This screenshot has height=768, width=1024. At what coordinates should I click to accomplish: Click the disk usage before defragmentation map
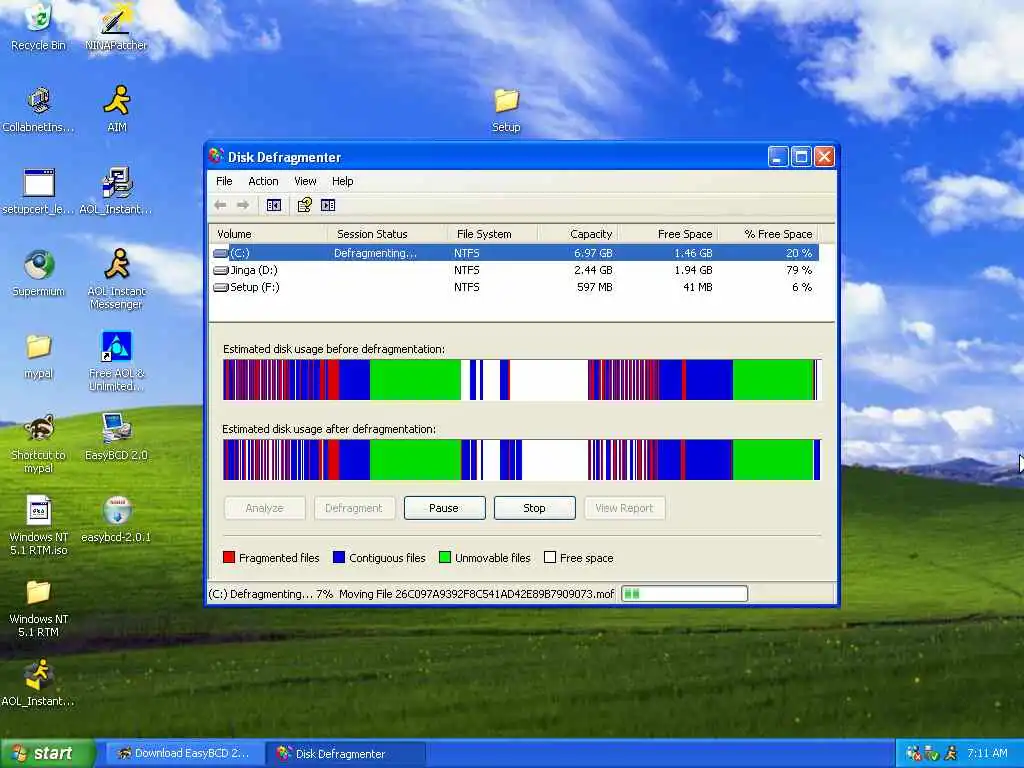(521, 379)
